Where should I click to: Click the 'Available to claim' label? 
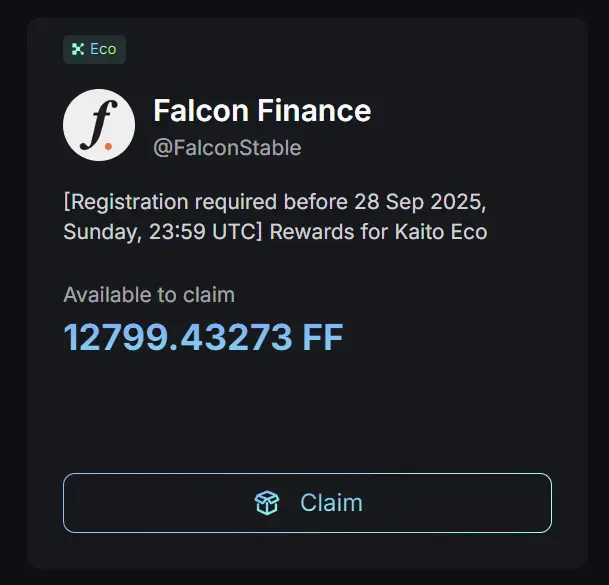point(149,295)
